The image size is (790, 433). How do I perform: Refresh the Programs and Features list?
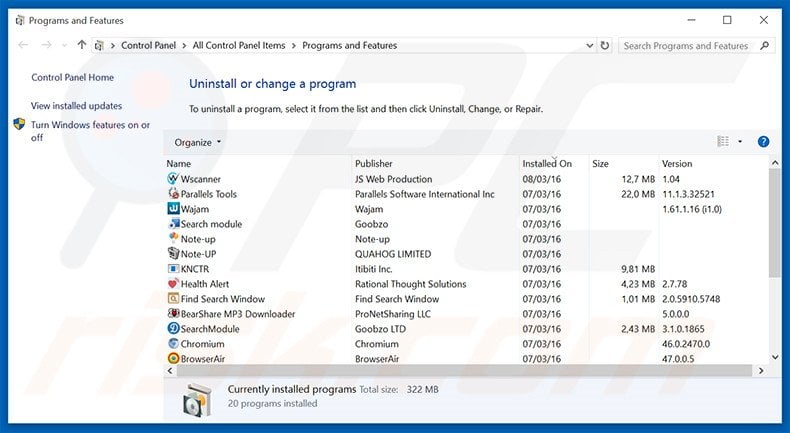click(x=605, y=45)
